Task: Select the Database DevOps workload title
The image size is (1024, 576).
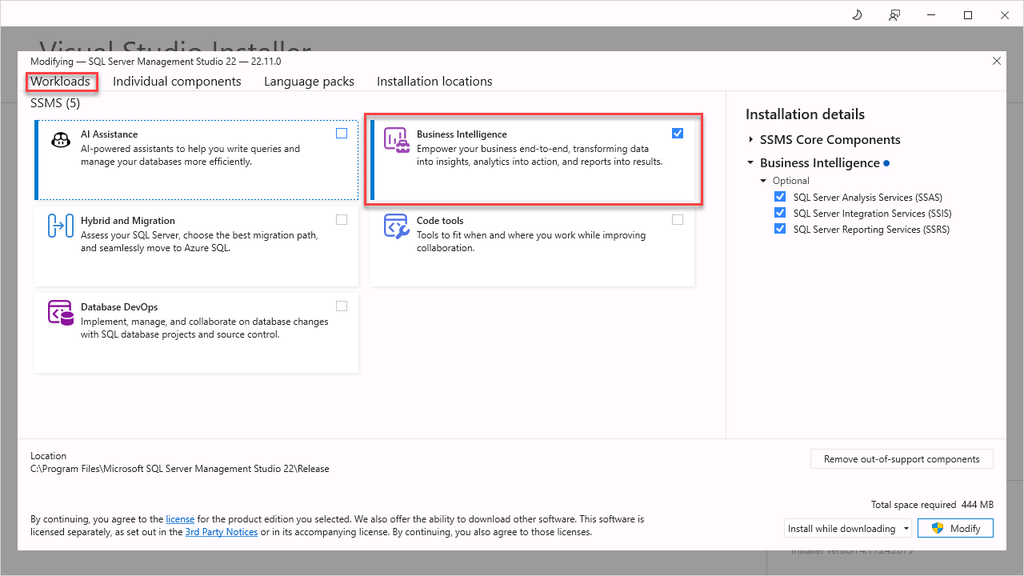Action: 120,307
